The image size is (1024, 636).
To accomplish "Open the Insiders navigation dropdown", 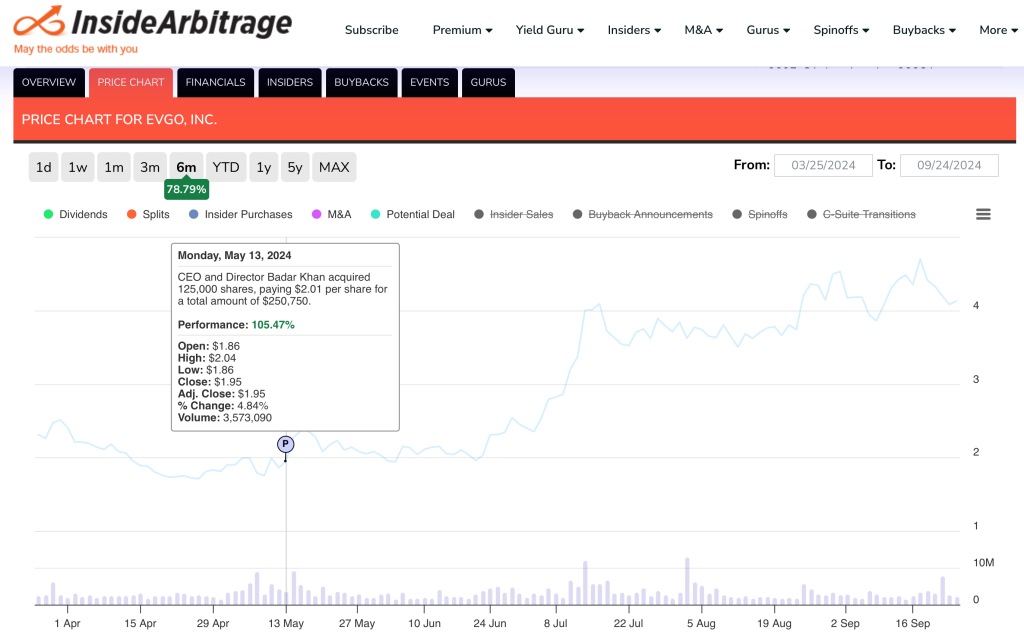I will [x=634, y=30].
